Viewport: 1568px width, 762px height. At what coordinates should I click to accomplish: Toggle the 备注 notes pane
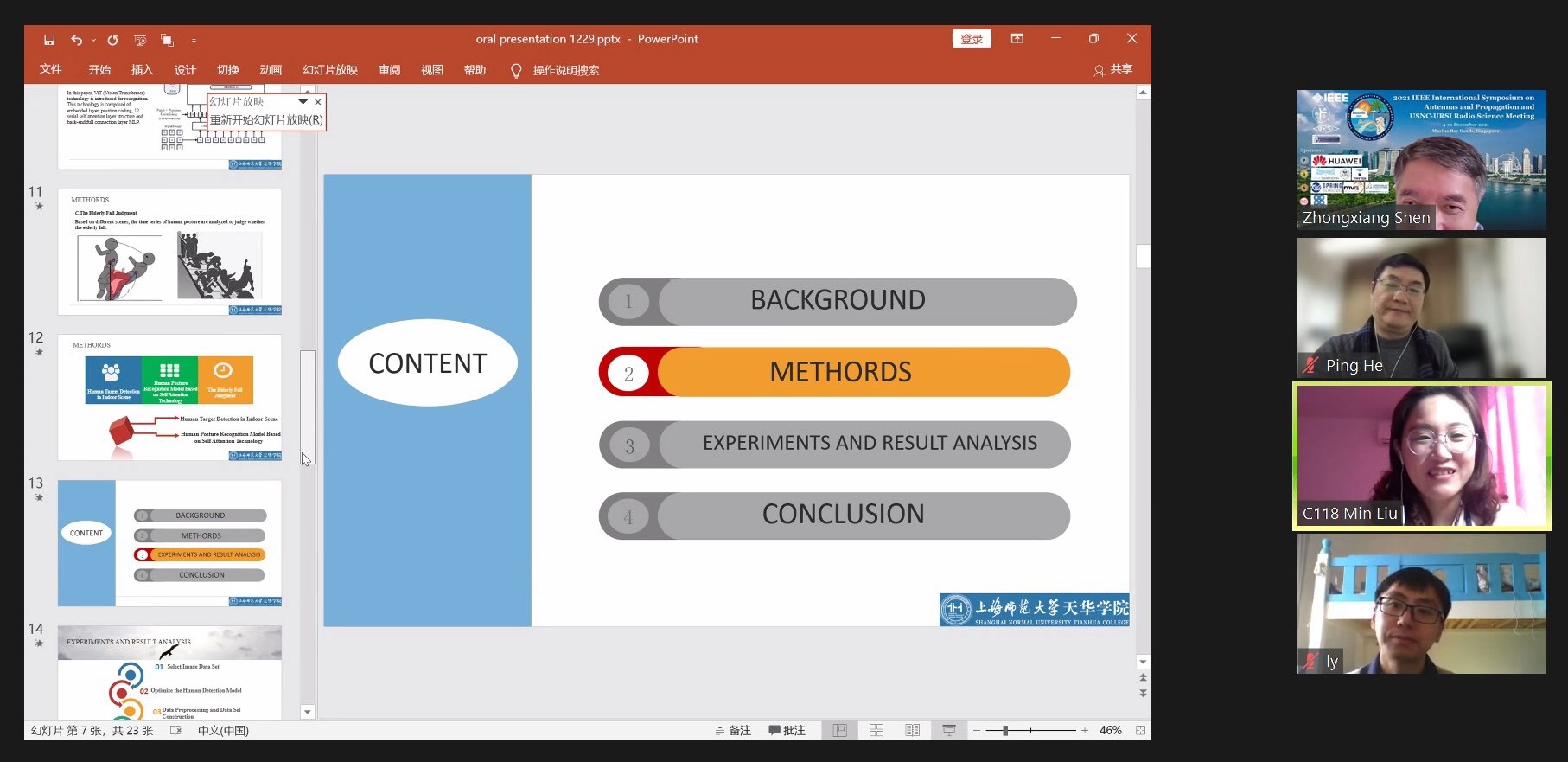[x=733, y=731]
